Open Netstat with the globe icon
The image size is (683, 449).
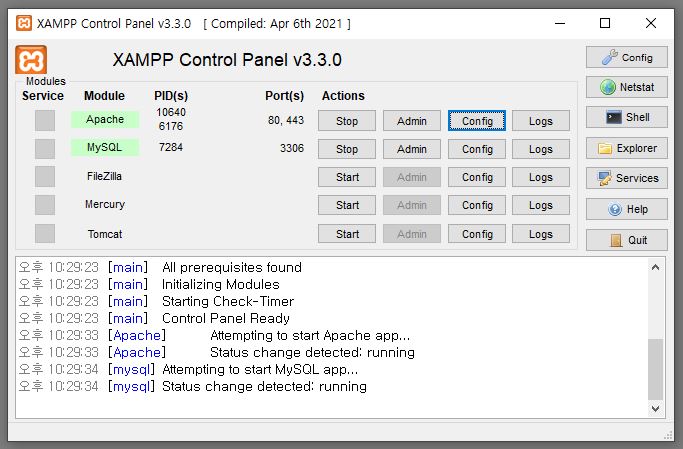pos(626,87)
